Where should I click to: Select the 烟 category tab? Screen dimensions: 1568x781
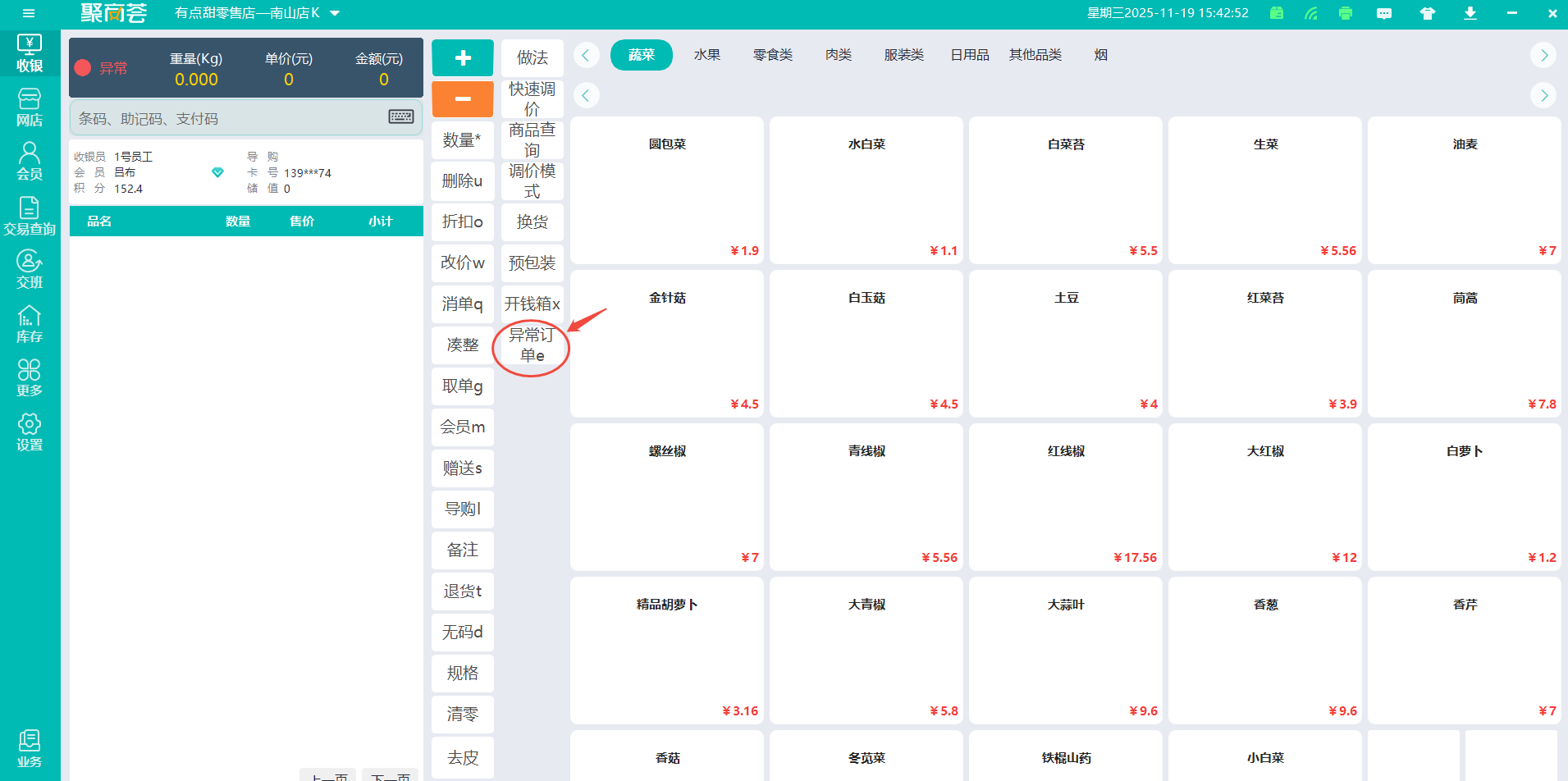point(1101,55)
